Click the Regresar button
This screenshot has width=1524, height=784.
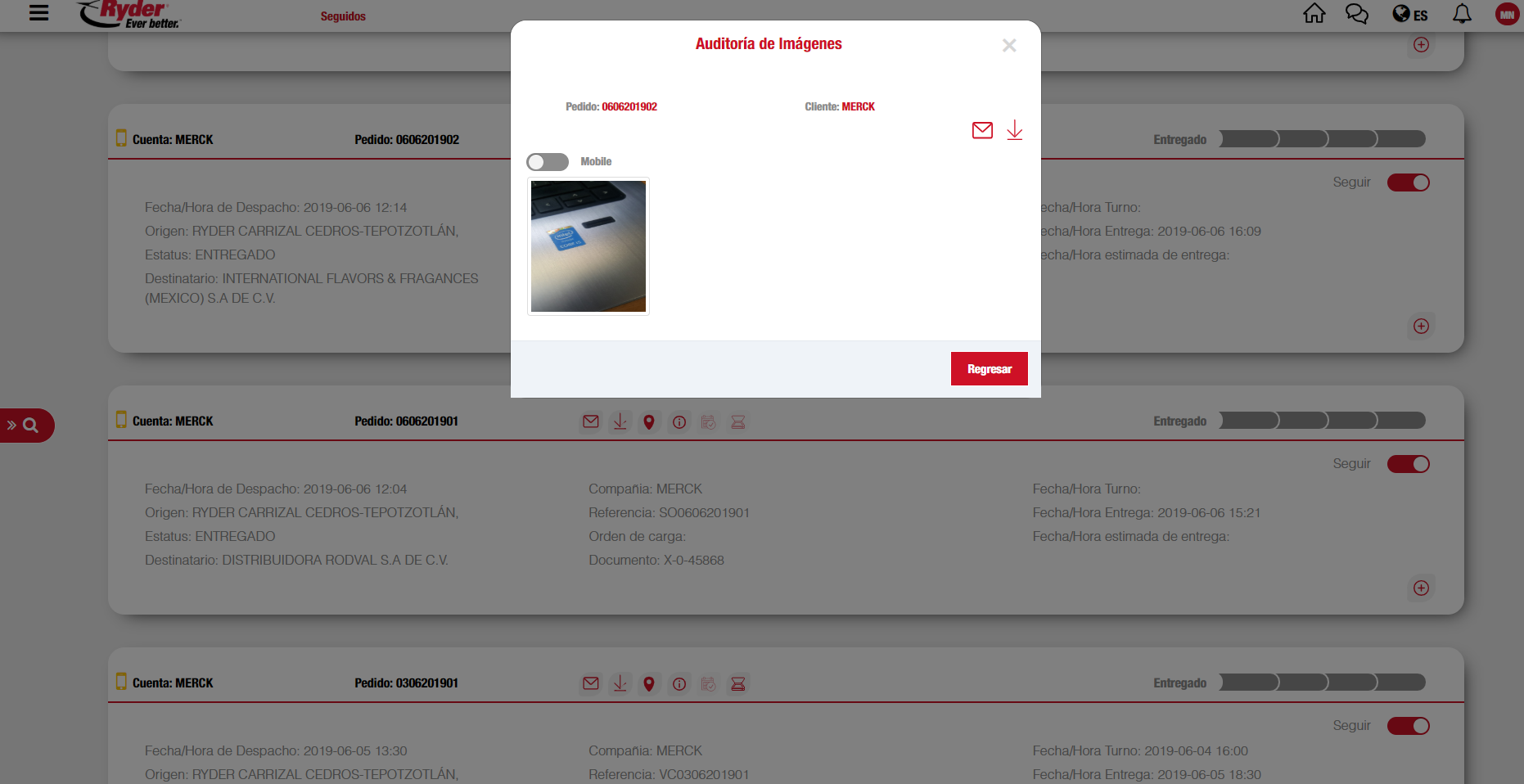click(x=989, y=369)
